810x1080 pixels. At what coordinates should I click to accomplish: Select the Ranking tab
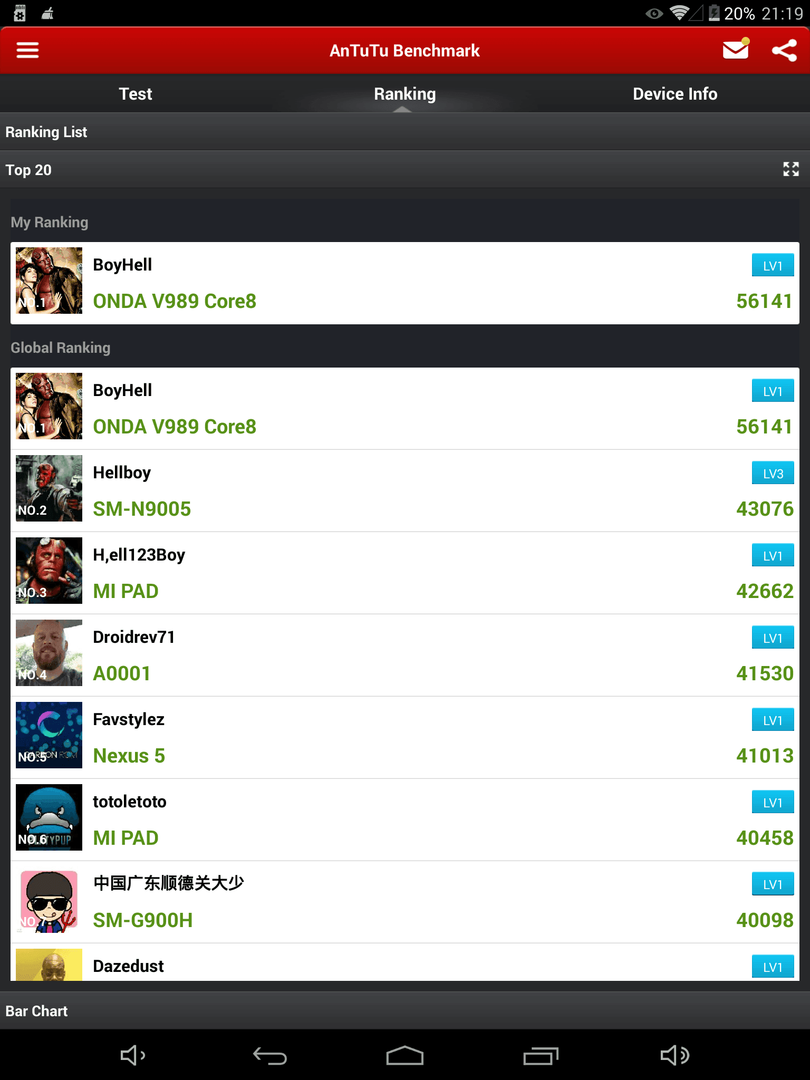405,94
